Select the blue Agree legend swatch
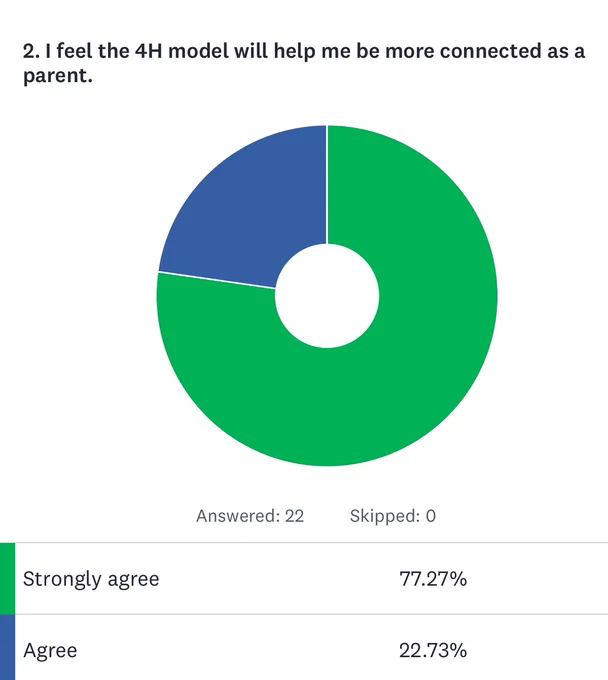608x680 pixels. tap(7, 647)
